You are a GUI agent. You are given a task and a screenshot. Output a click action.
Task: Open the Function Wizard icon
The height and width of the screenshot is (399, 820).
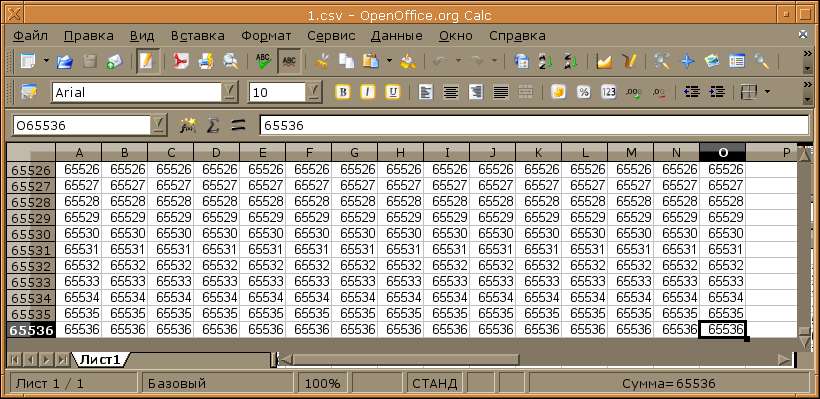point(187,125)
